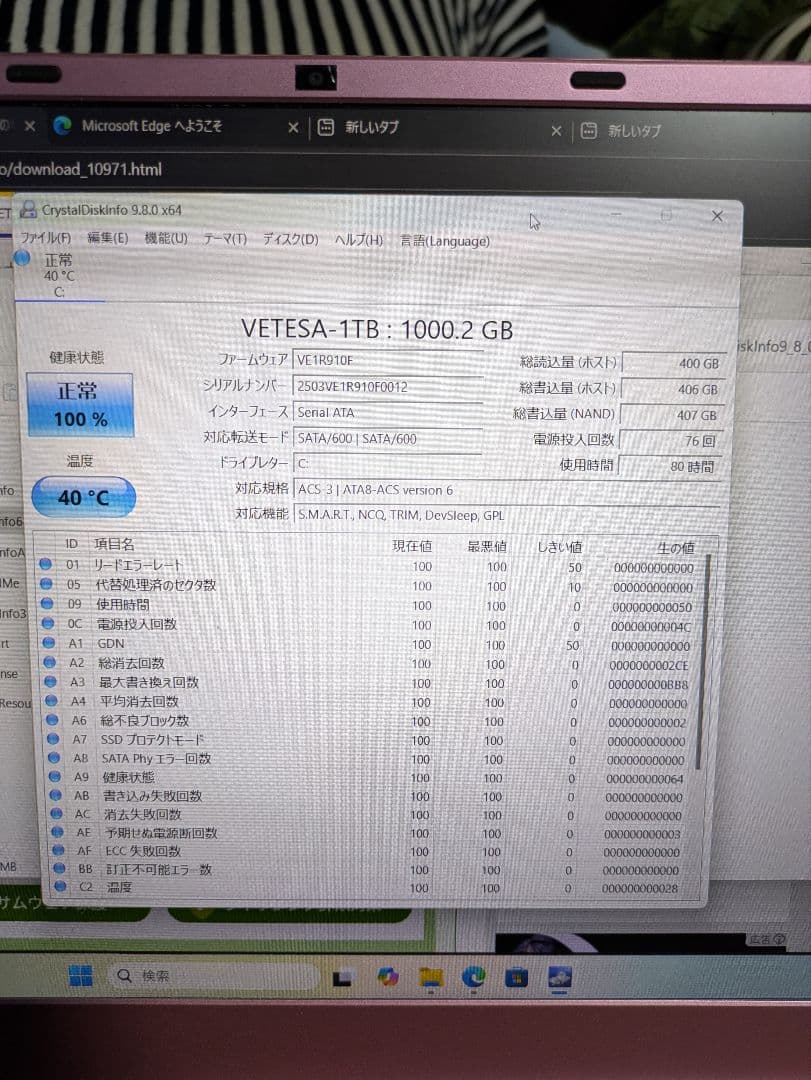The image size is (811, 1080).
Task: Click the taskbar 検索 search box
Action: tap(214, 975)
